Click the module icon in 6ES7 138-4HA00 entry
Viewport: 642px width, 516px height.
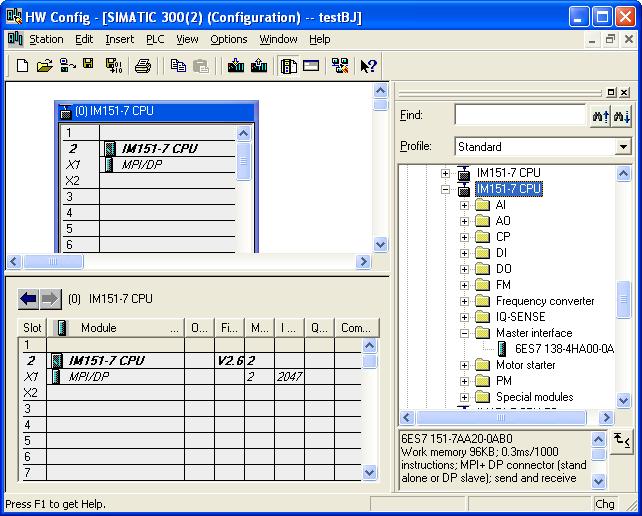tap(502, 349)
